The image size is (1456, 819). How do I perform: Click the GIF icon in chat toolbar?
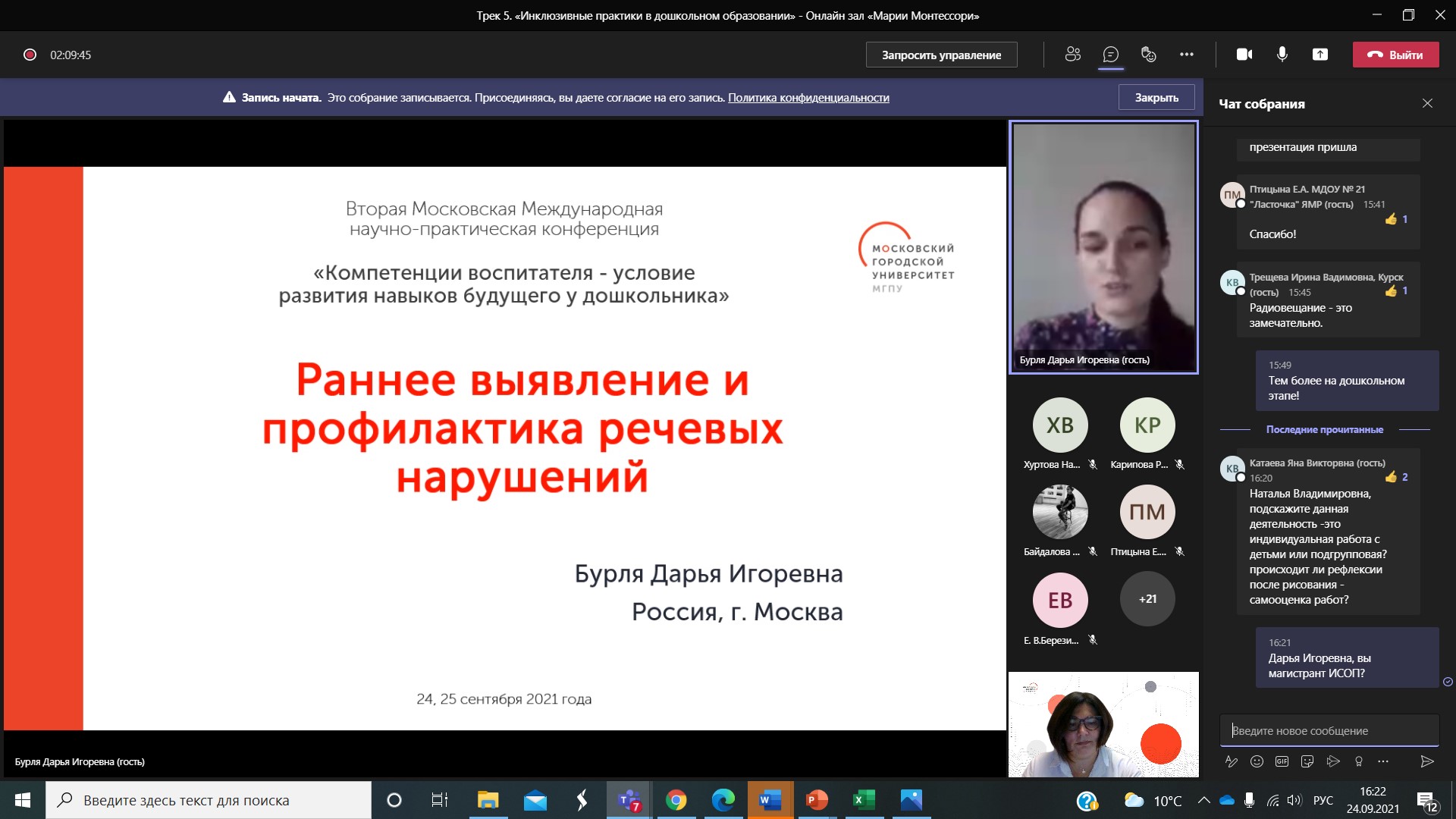(1282, 761)
